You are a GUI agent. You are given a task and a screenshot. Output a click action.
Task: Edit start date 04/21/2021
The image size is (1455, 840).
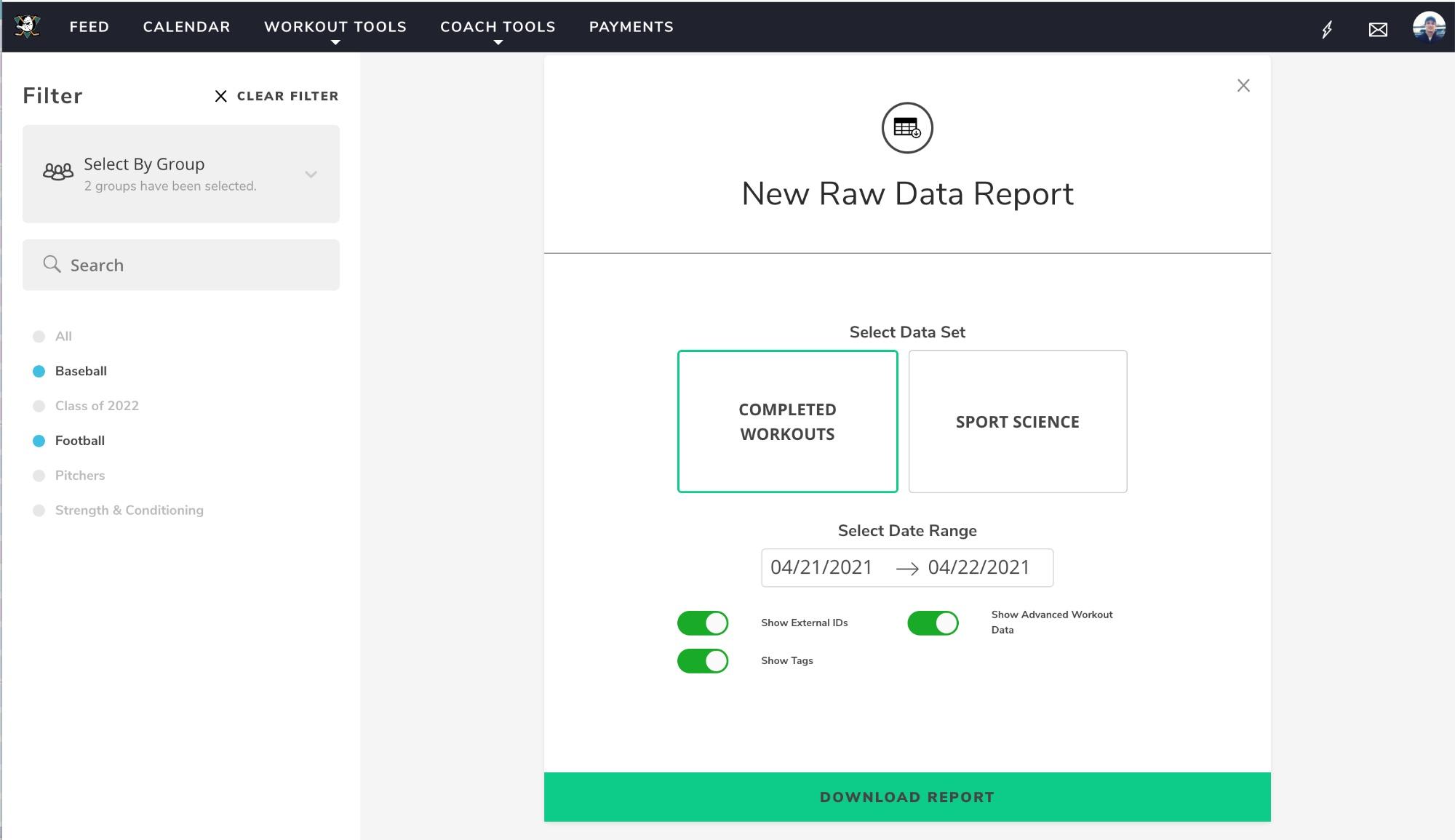click(x=821, y=567)
